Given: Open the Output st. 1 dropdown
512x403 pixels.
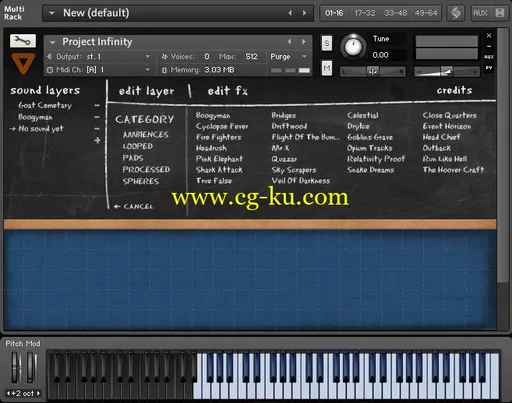Looking at the screenshot, I should (148, 57).
